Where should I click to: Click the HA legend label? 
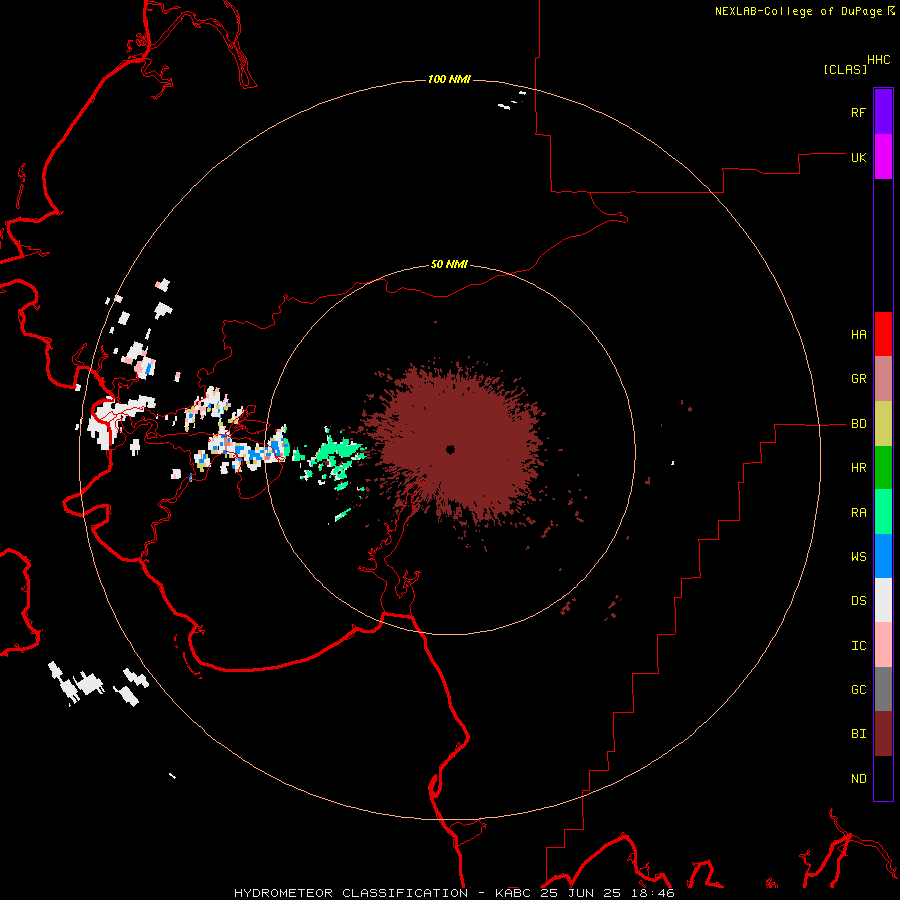click(x=858, y=334)
